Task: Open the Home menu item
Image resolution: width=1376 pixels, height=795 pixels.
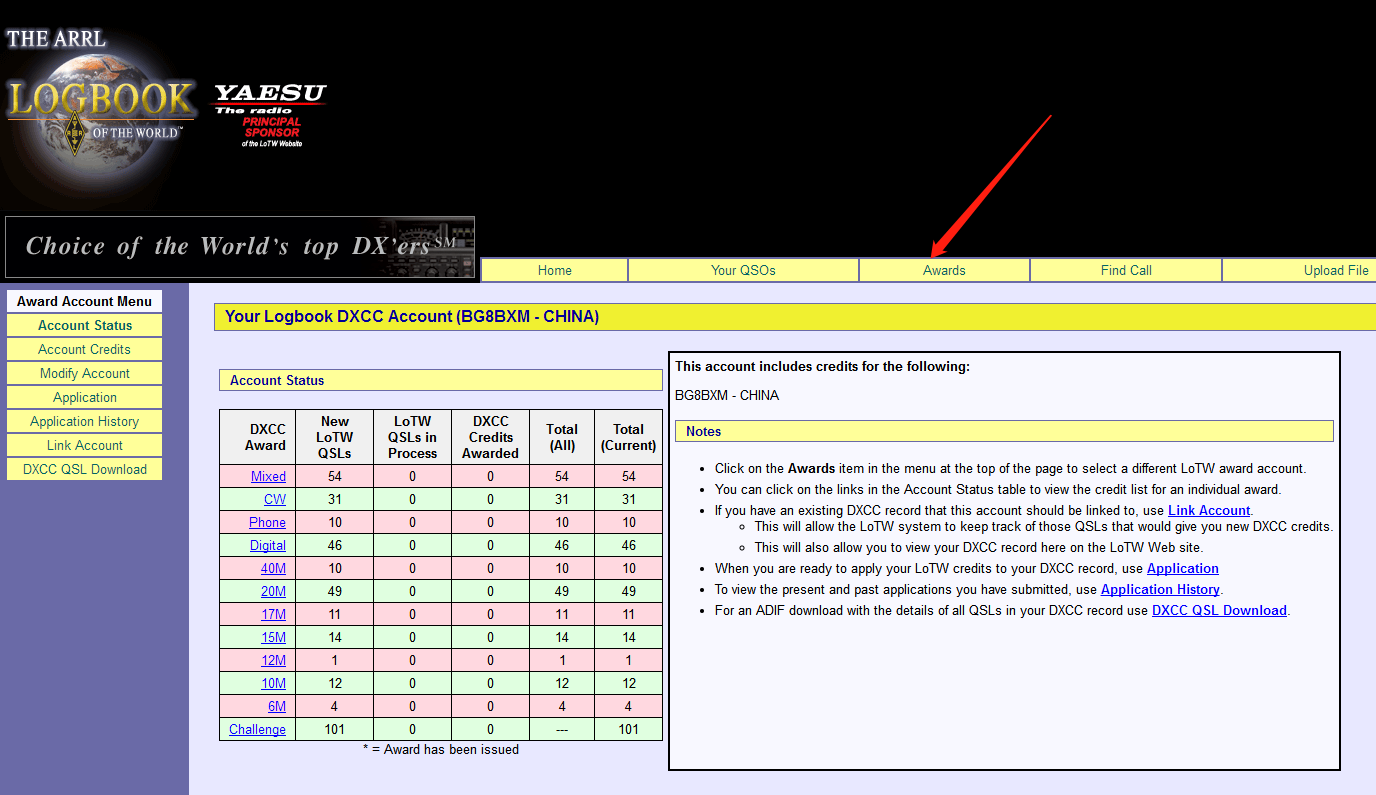Action: (555, 270)
